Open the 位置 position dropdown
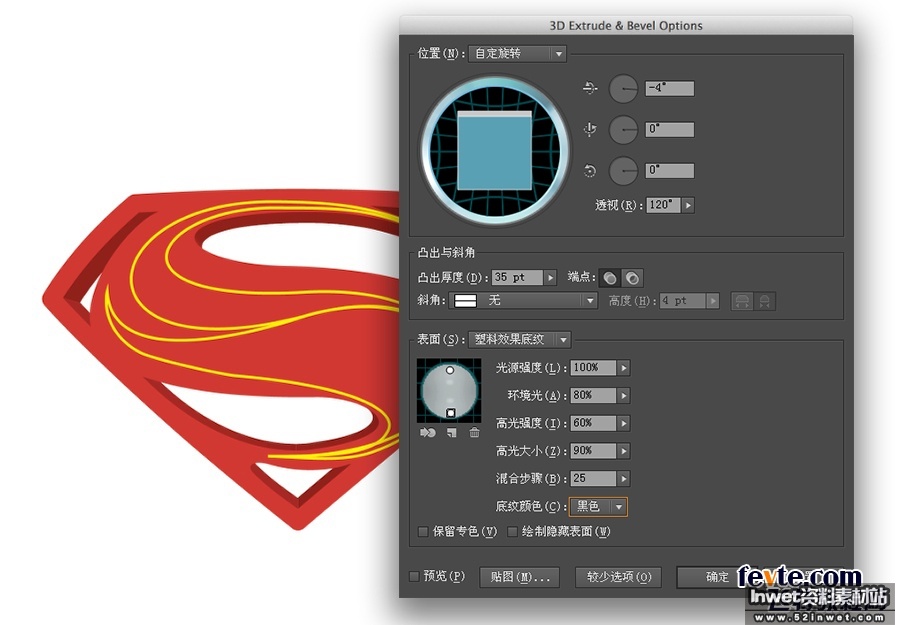Viewport: 900px width, 625px height. (x=518, y=54)
